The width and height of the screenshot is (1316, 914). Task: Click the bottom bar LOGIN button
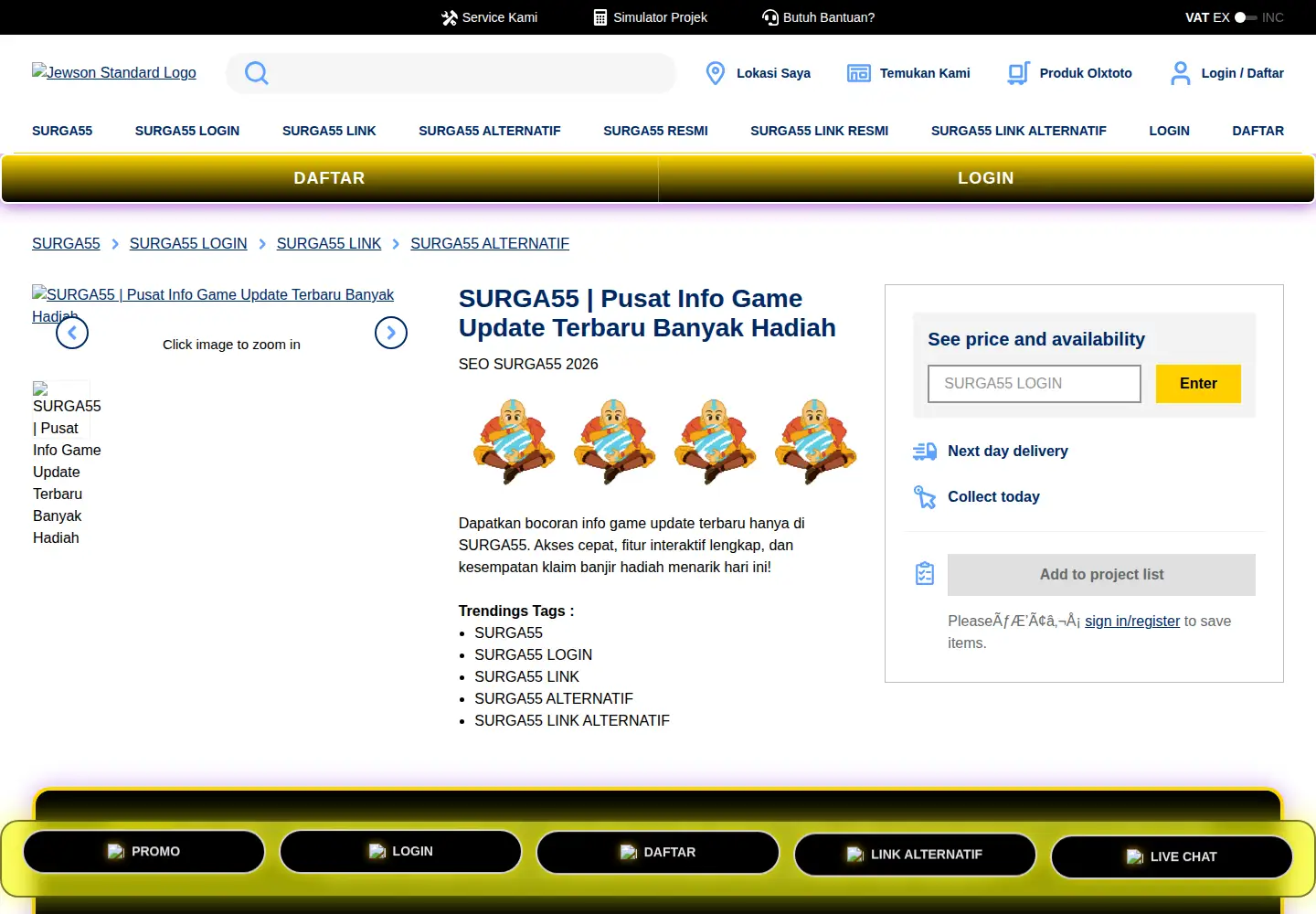tap(400, 852)
